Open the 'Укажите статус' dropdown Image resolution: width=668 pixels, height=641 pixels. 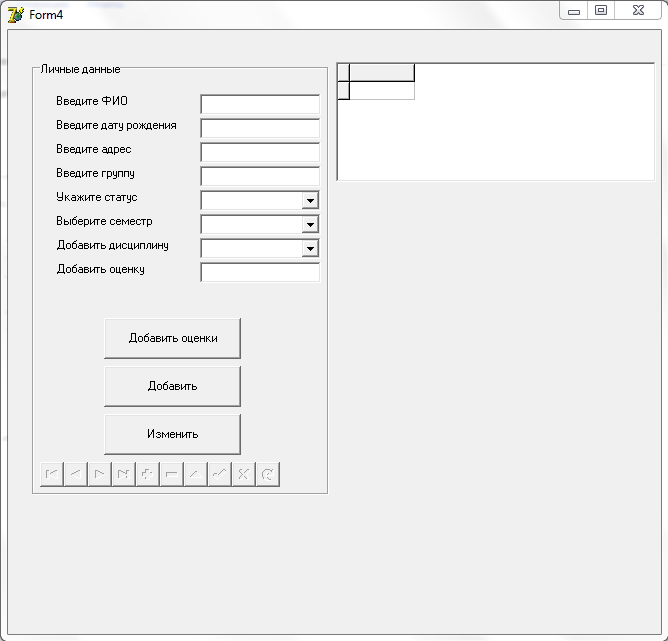pyautogui.click(x=310, y=200)
